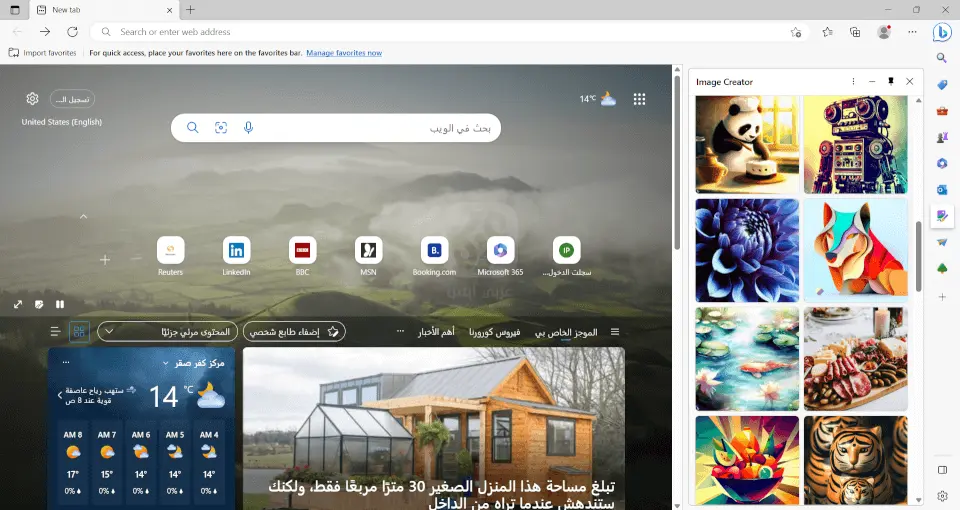Close the Image Creator panel
Viewport: 960px width, 510px height.
click(x=910, y=81)
